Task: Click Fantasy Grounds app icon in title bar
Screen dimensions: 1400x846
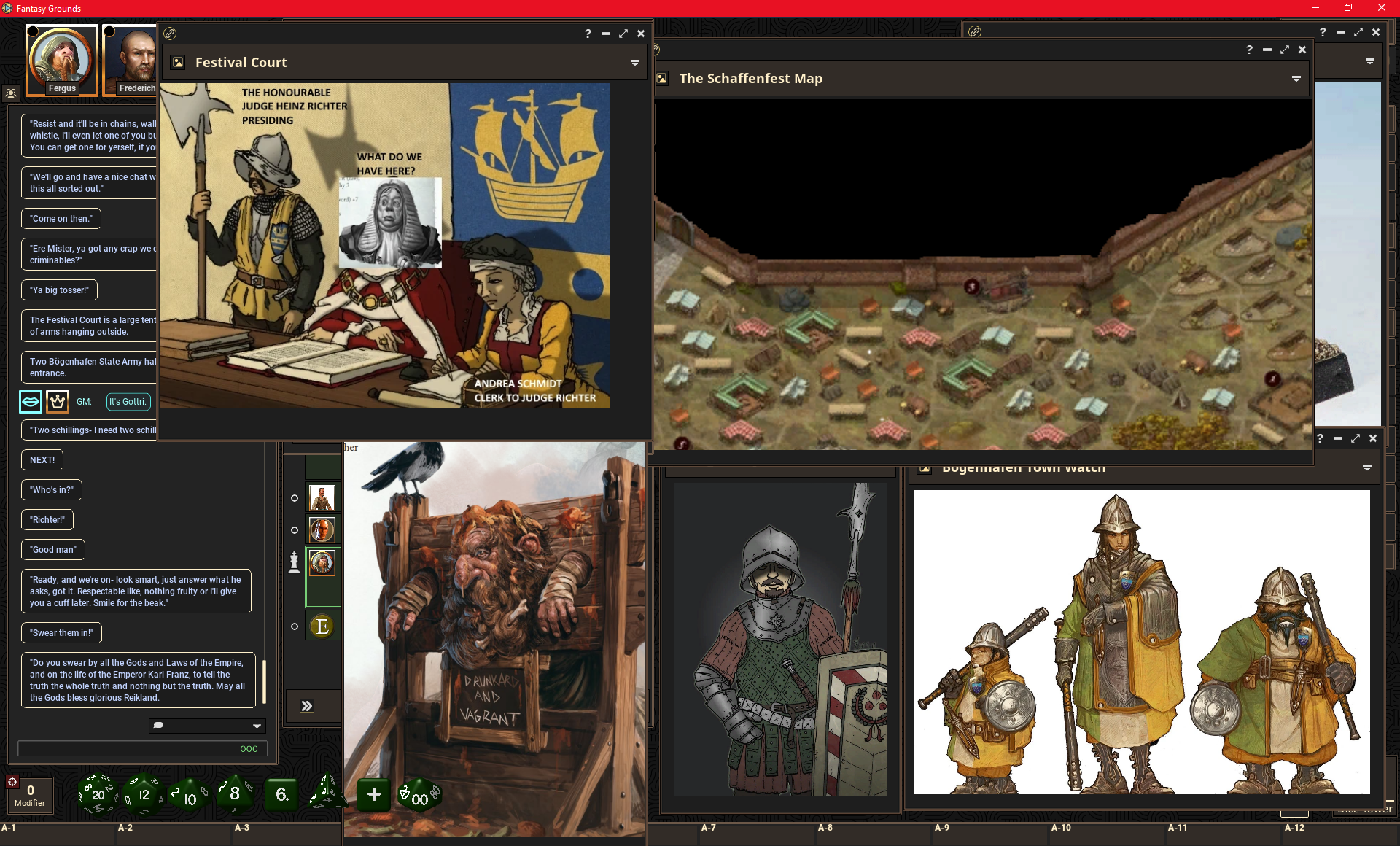Action: coord(7,8)
